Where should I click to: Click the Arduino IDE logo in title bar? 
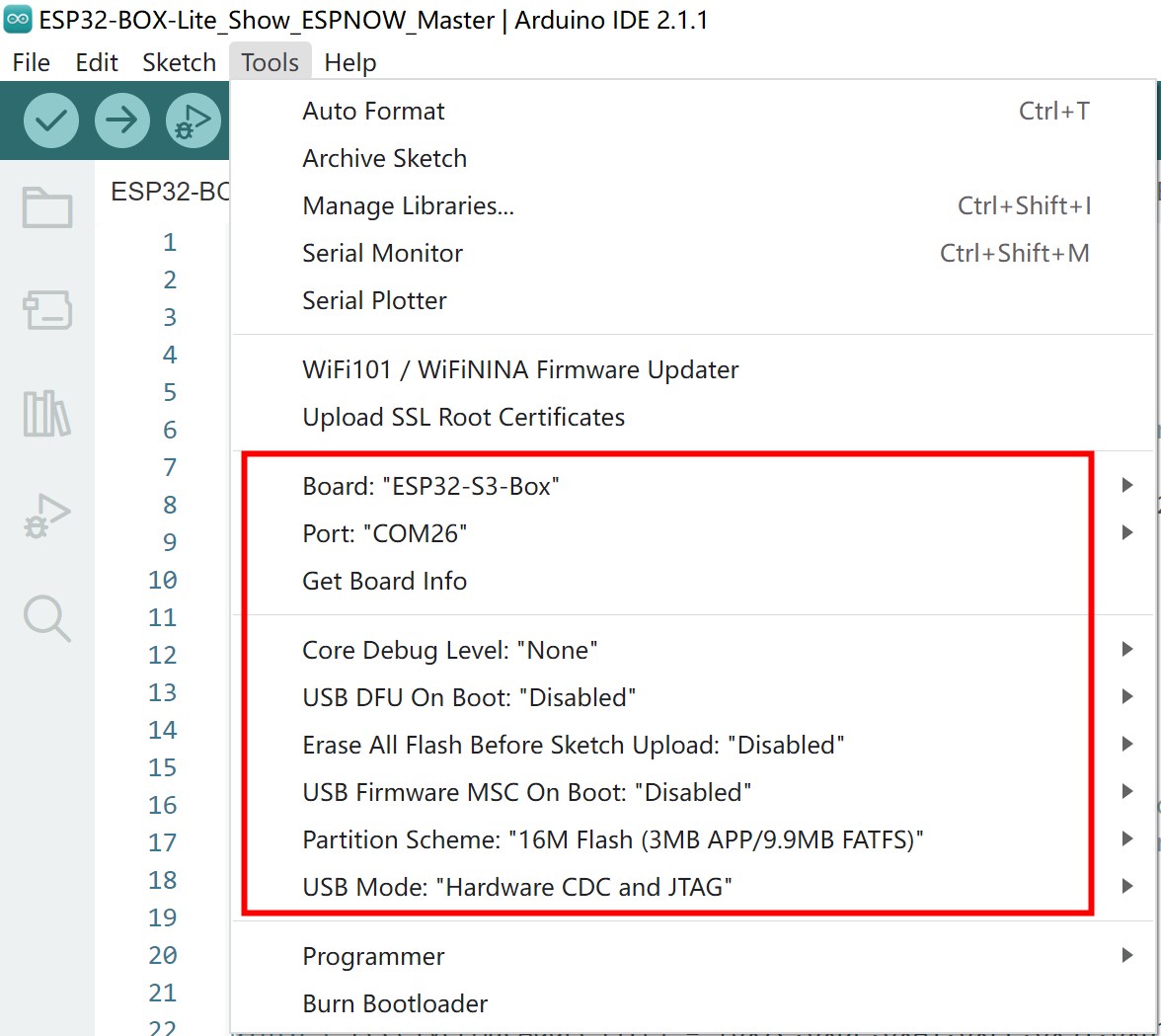tap(17, 19)
